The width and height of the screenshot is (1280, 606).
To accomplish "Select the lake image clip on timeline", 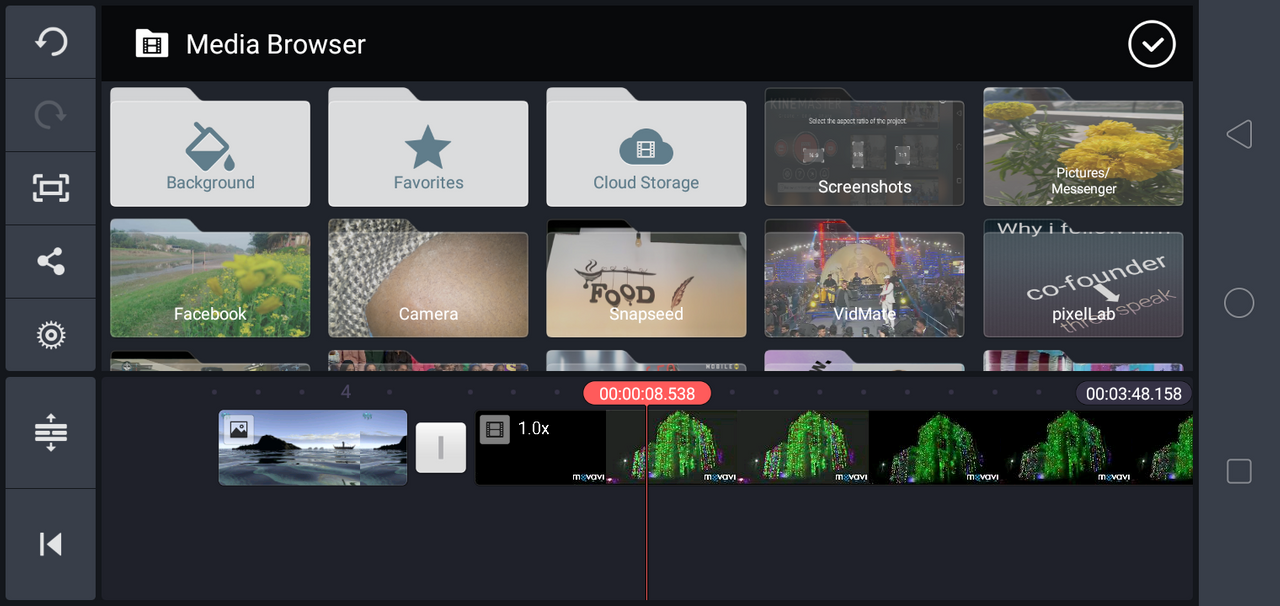I will pyautogui.click(x=313, y=448).
